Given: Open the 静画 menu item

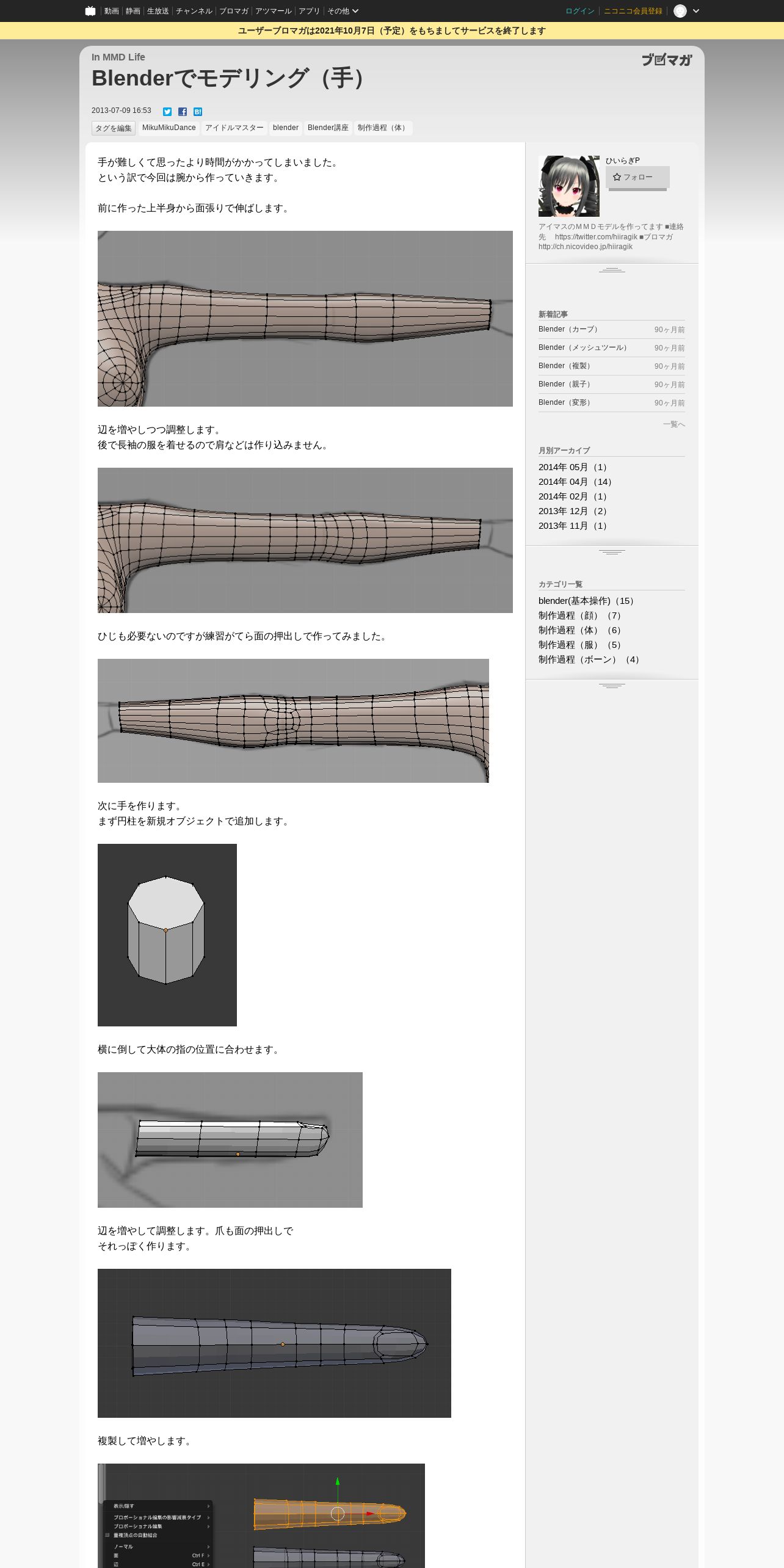Looking at the screenshot, I should (x=133, y=11).
